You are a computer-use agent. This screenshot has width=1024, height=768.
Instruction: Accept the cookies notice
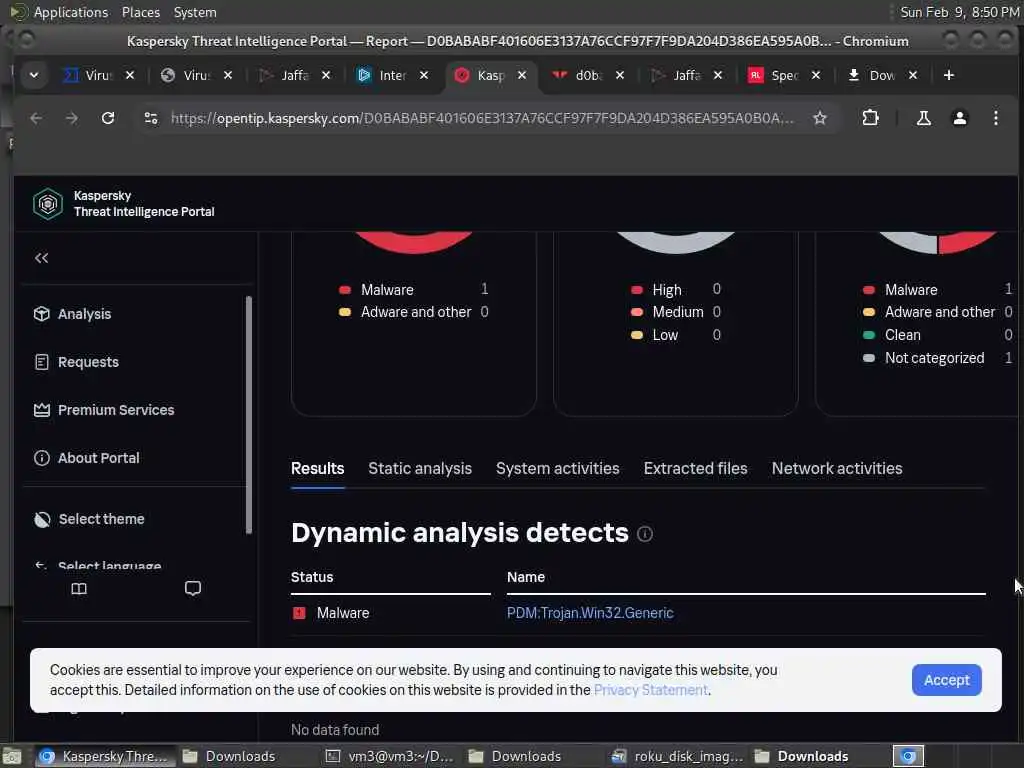tap(946, 680)
